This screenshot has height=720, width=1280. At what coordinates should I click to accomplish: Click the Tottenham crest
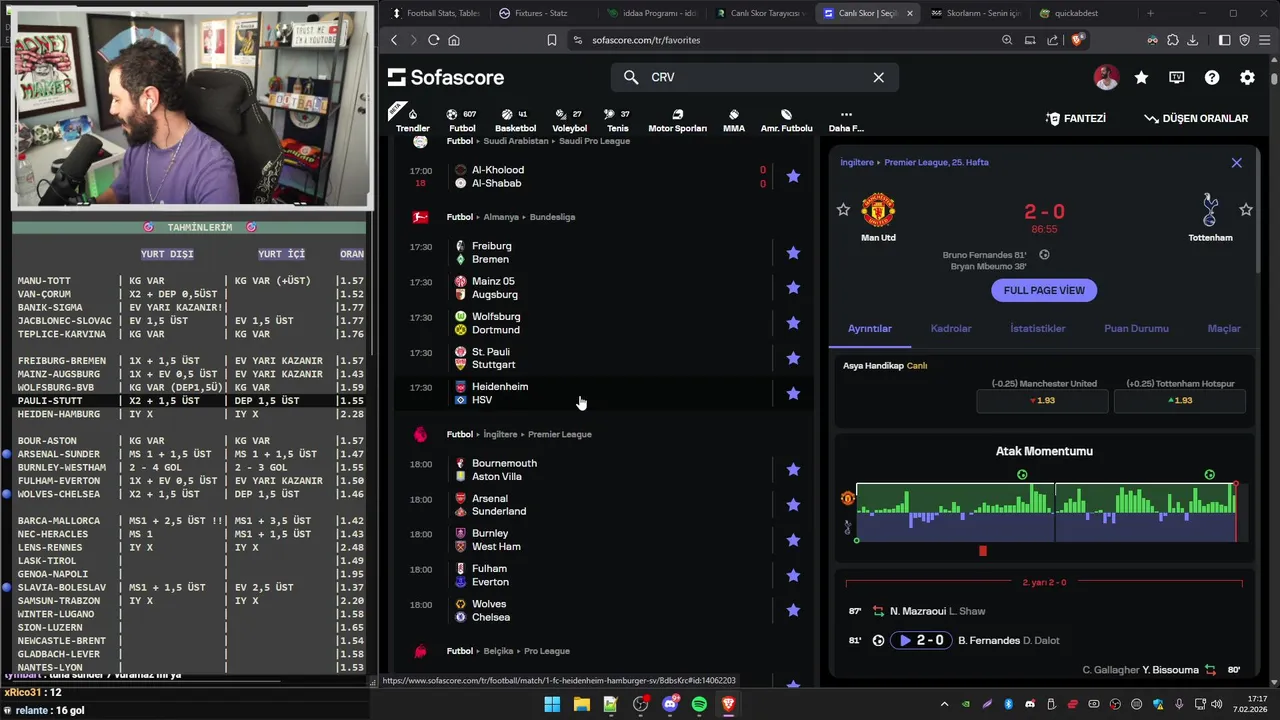pos(1210,210)
